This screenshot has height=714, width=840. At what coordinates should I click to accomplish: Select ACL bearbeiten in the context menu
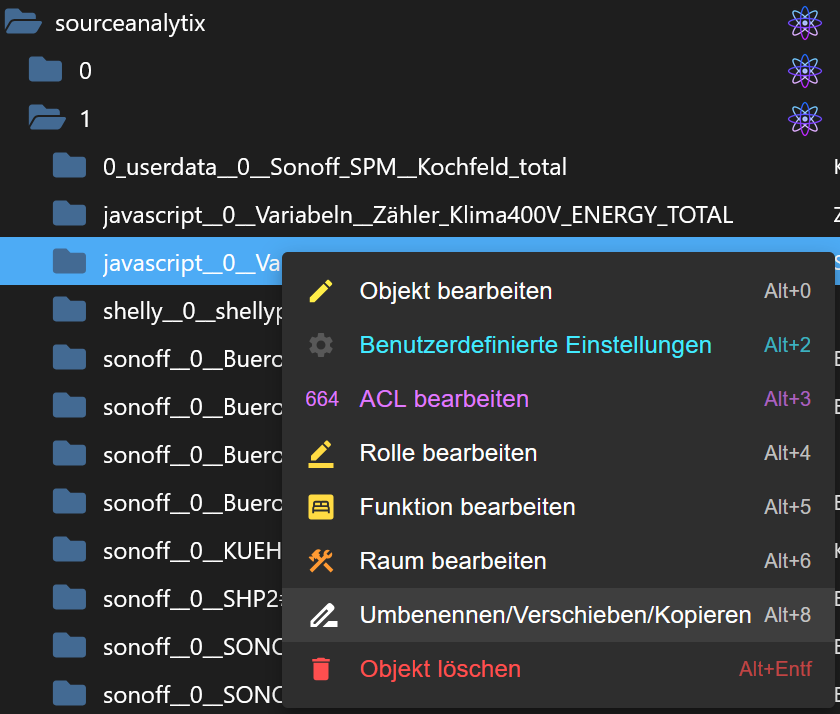(444, 399)
